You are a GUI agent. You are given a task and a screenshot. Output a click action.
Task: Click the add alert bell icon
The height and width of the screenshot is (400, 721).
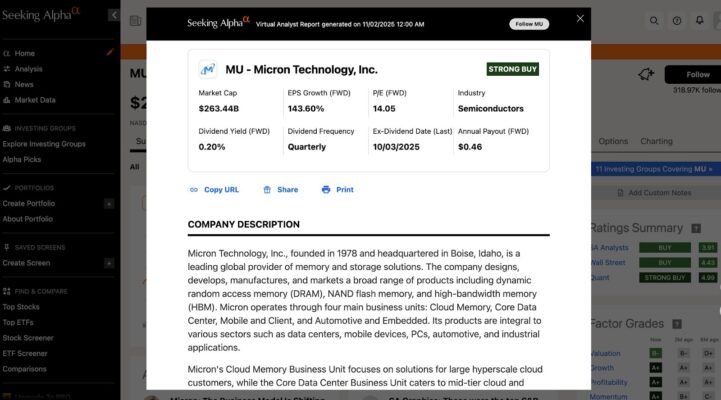(646, 74)
